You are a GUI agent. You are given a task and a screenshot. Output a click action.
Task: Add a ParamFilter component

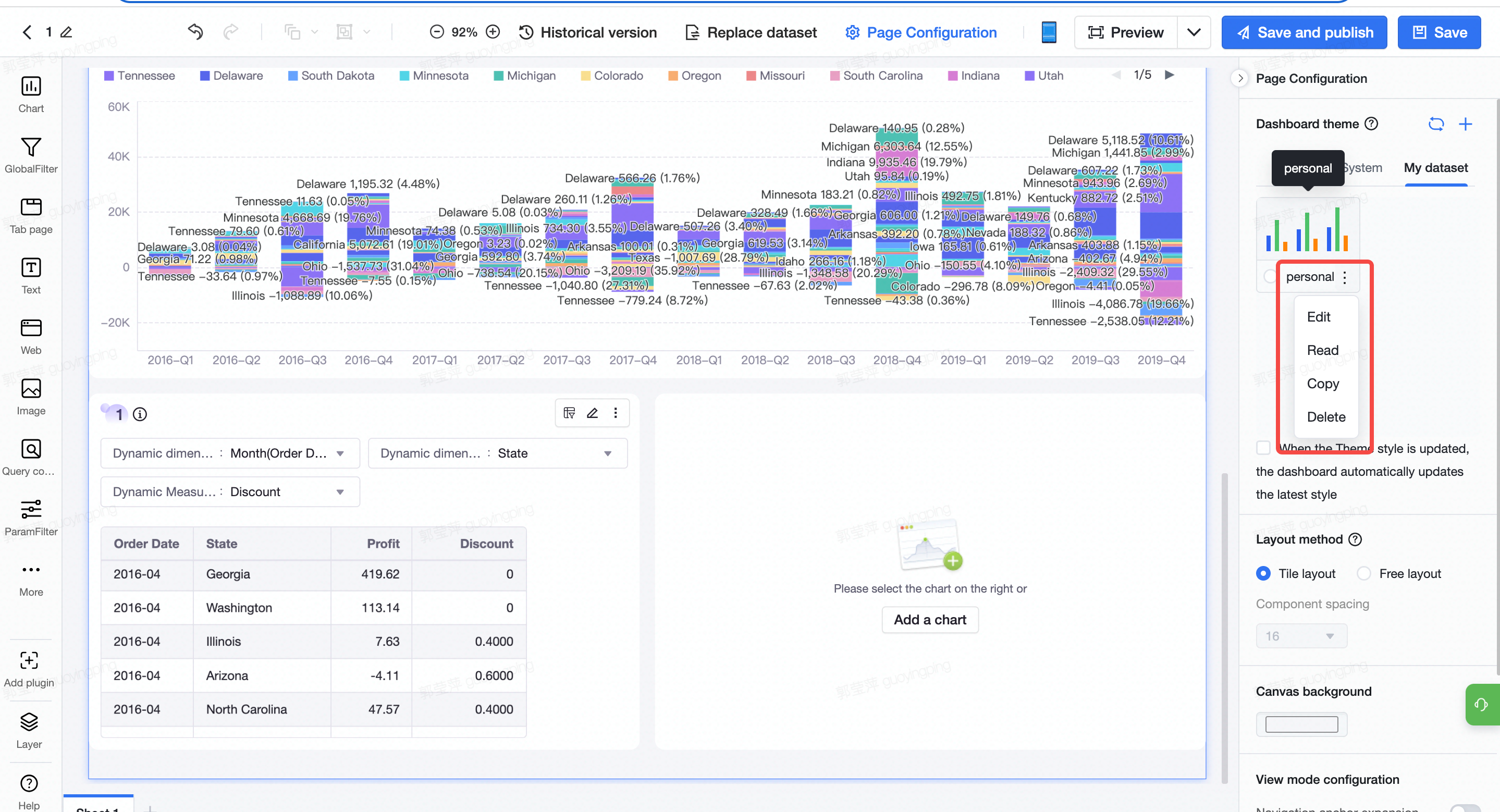pyautogui.click(x=31, y=518)
